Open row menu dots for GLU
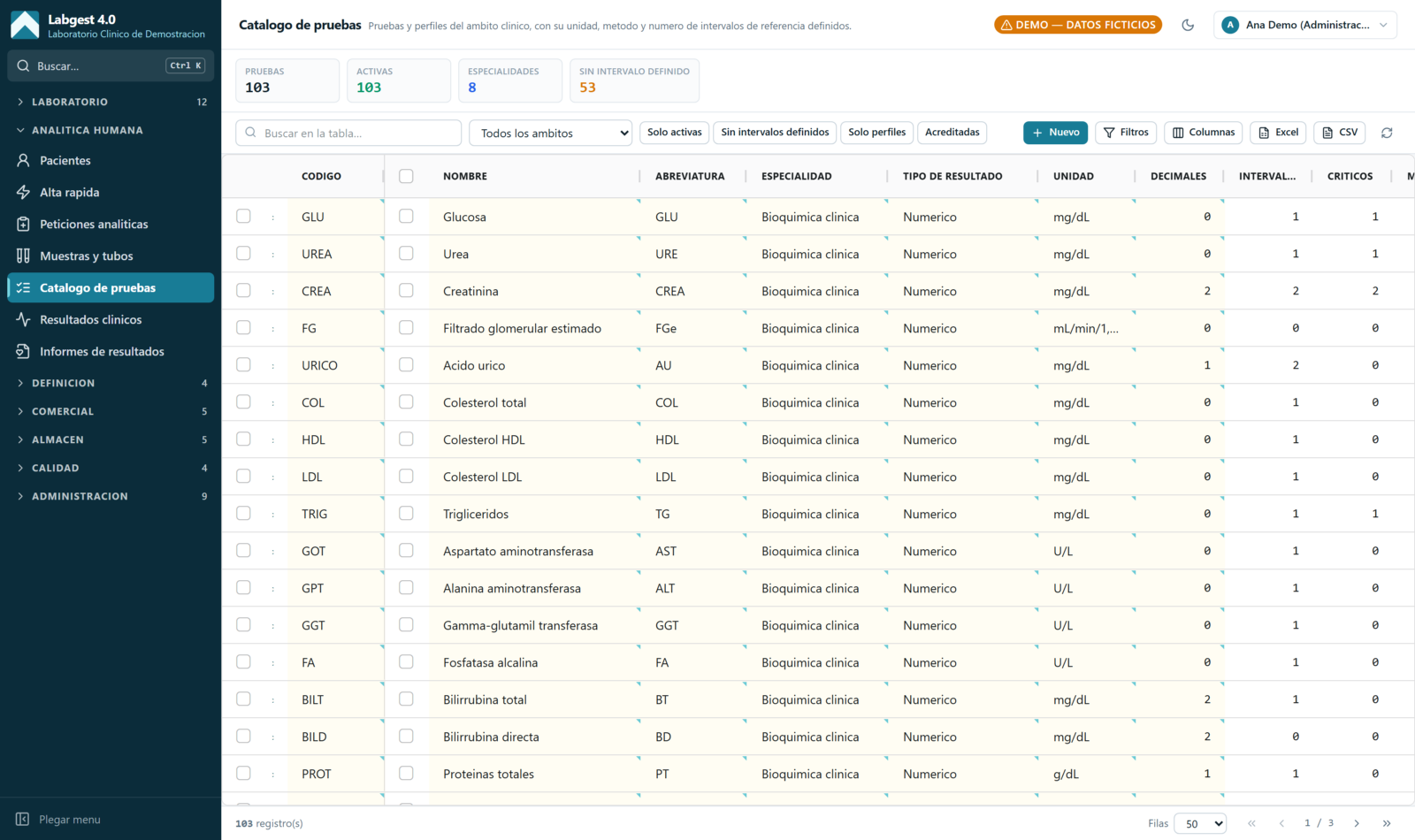The image size is (1415, 840). coord(272,217)
